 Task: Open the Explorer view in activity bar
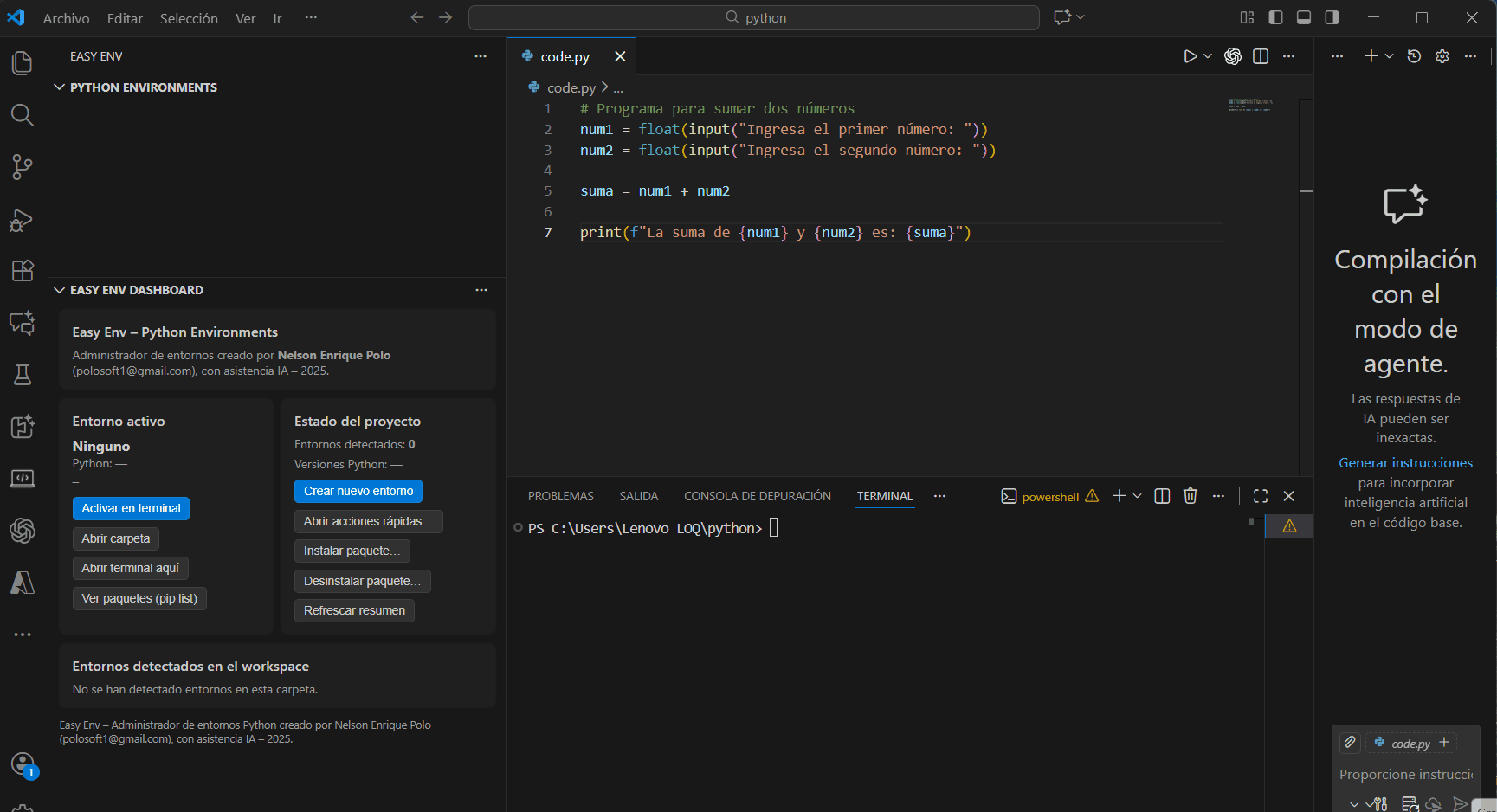(23, 63)
